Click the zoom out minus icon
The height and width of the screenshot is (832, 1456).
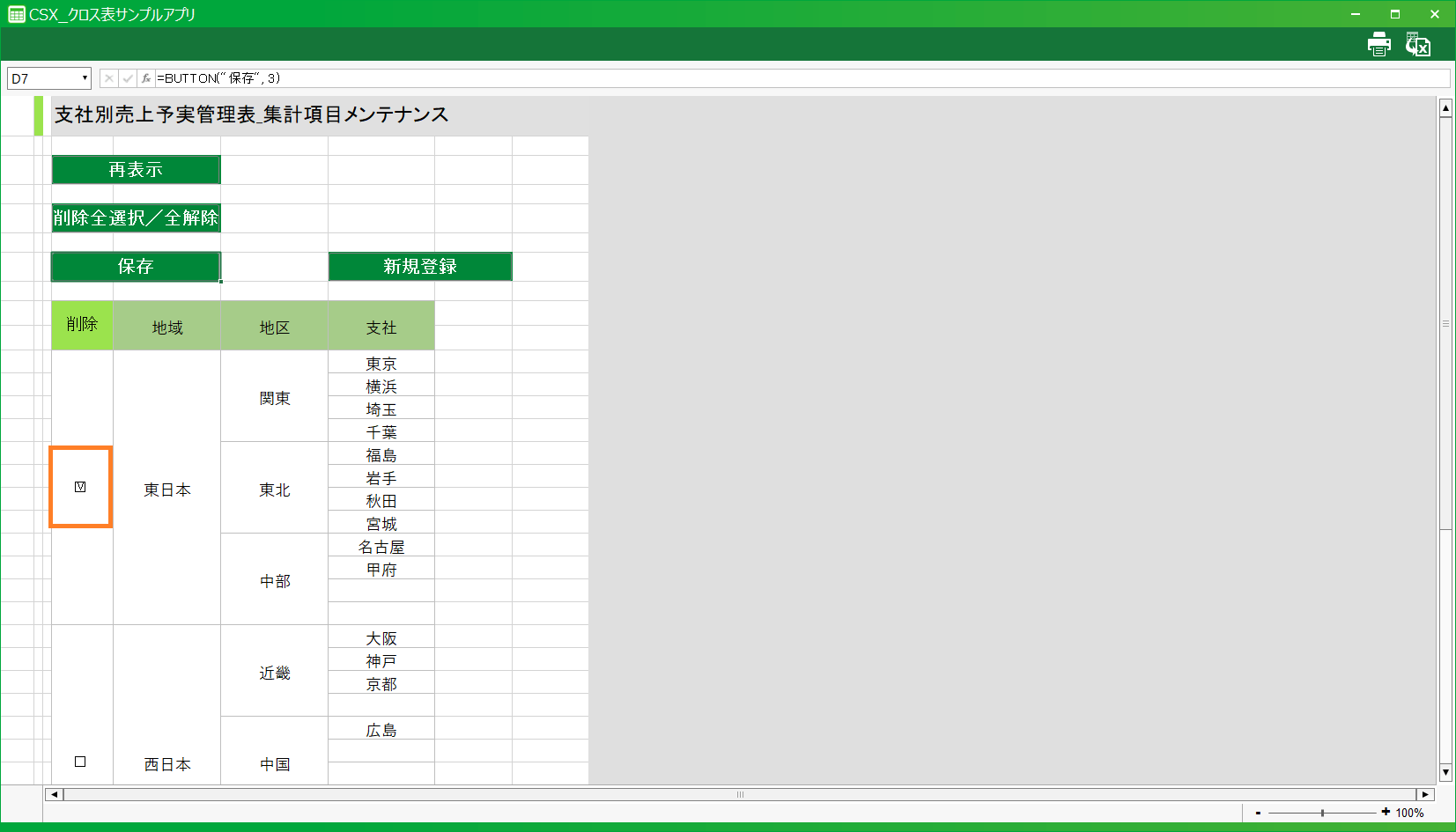(x=1258, y=813)
